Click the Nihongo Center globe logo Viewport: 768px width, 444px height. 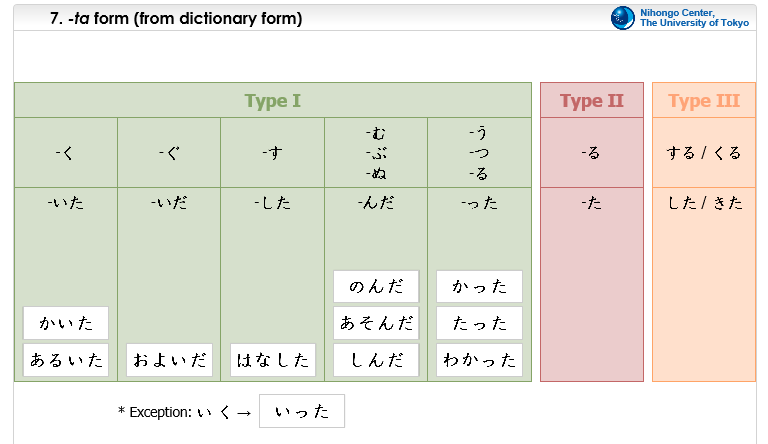click(x=623, y=18)
